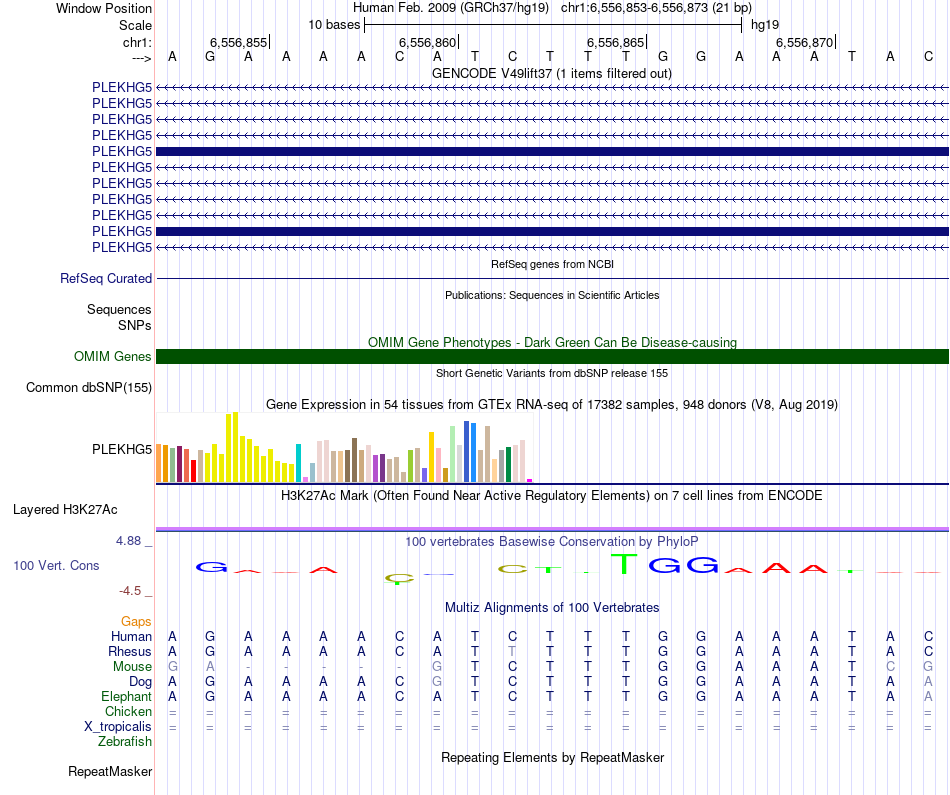Click the 'Elephant' species alignment label
Viewport: 950px width, 795px height.
(126, 696)
